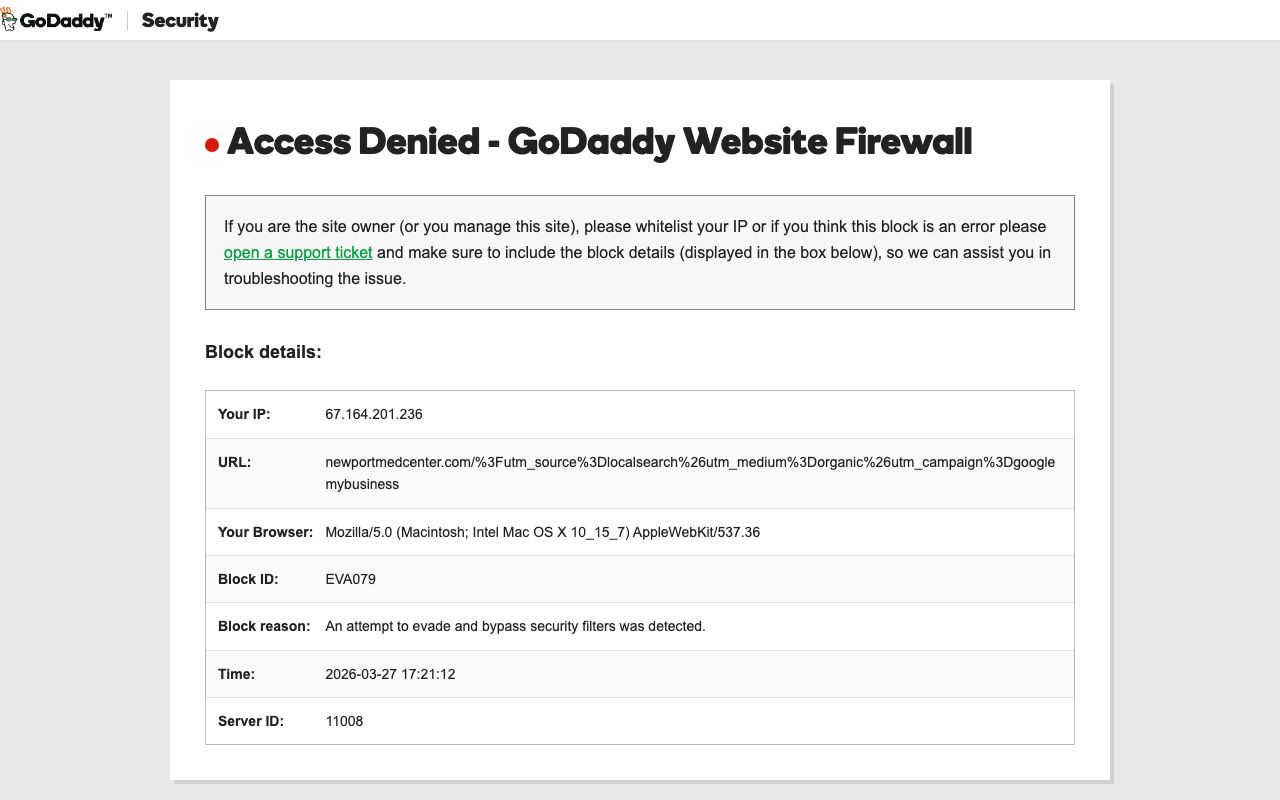
Task: Click the GoDaddy wordmark in header
Action: [66, 21]
